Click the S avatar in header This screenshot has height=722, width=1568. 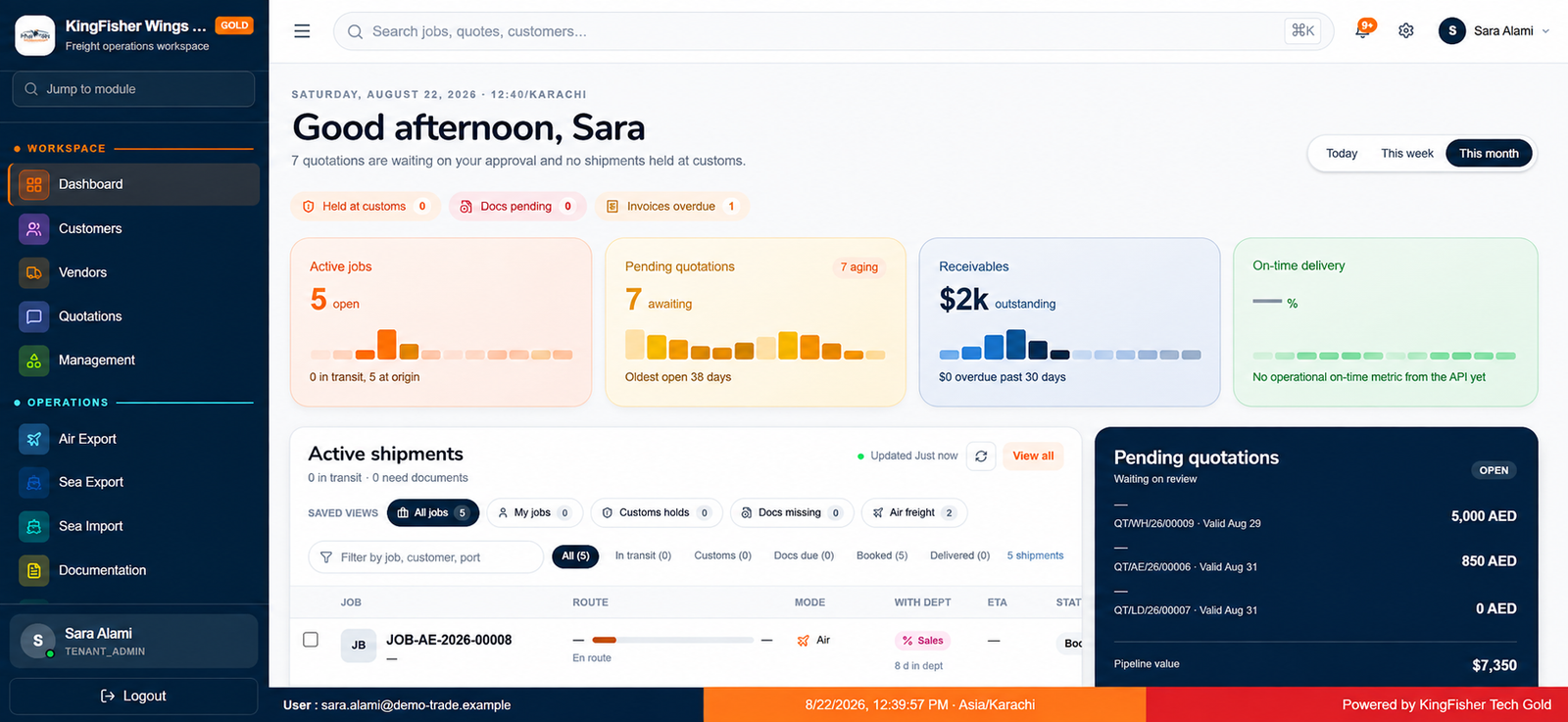[x=1452, y=30]
